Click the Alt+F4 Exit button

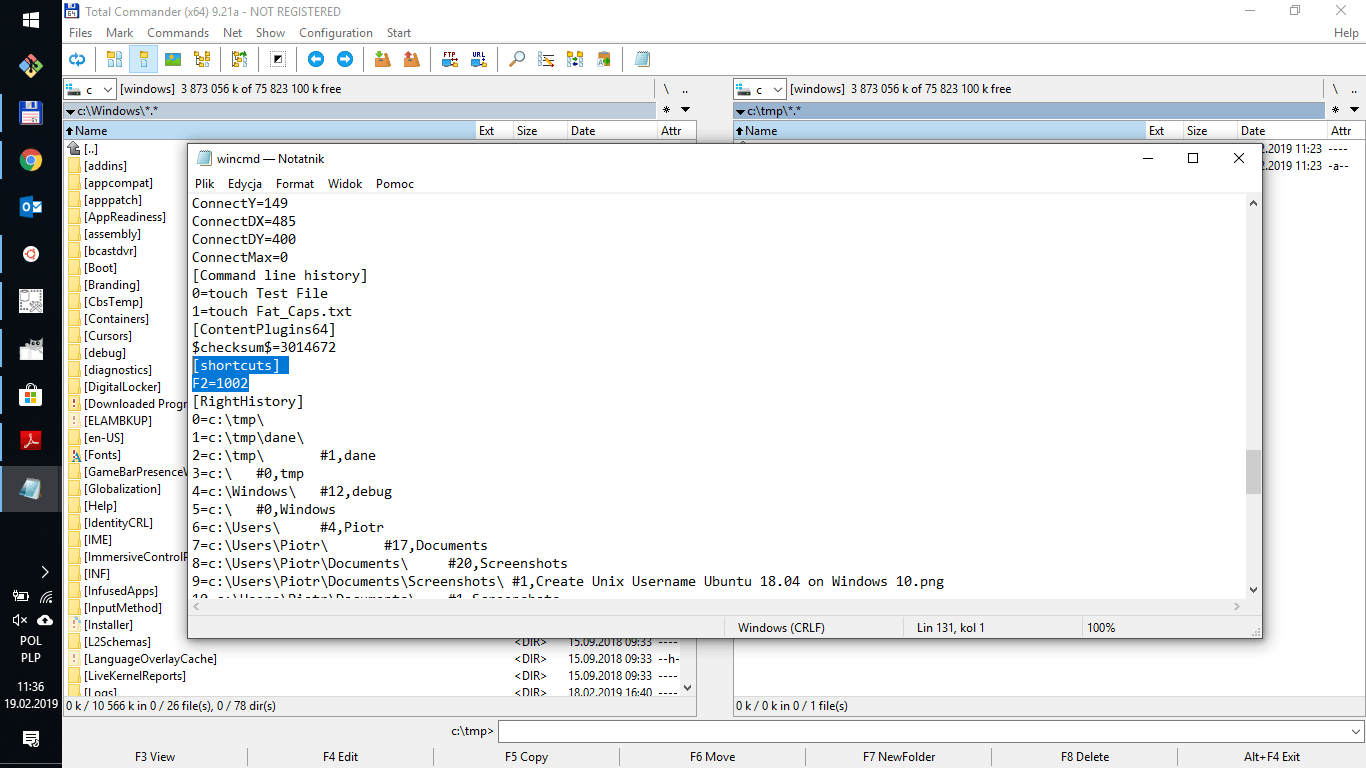coord(1272,757)
